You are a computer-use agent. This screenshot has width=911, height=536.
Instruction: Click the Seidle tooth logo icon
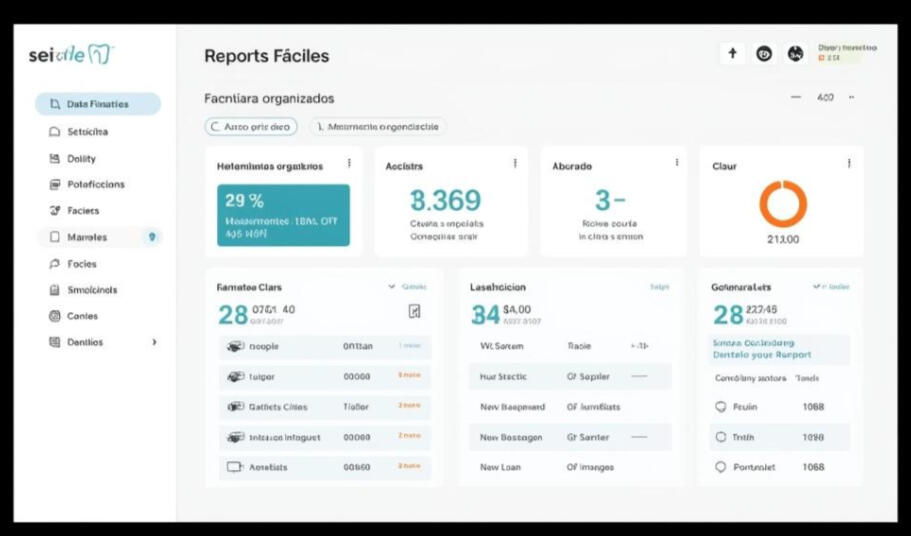(x=100, y=54)
